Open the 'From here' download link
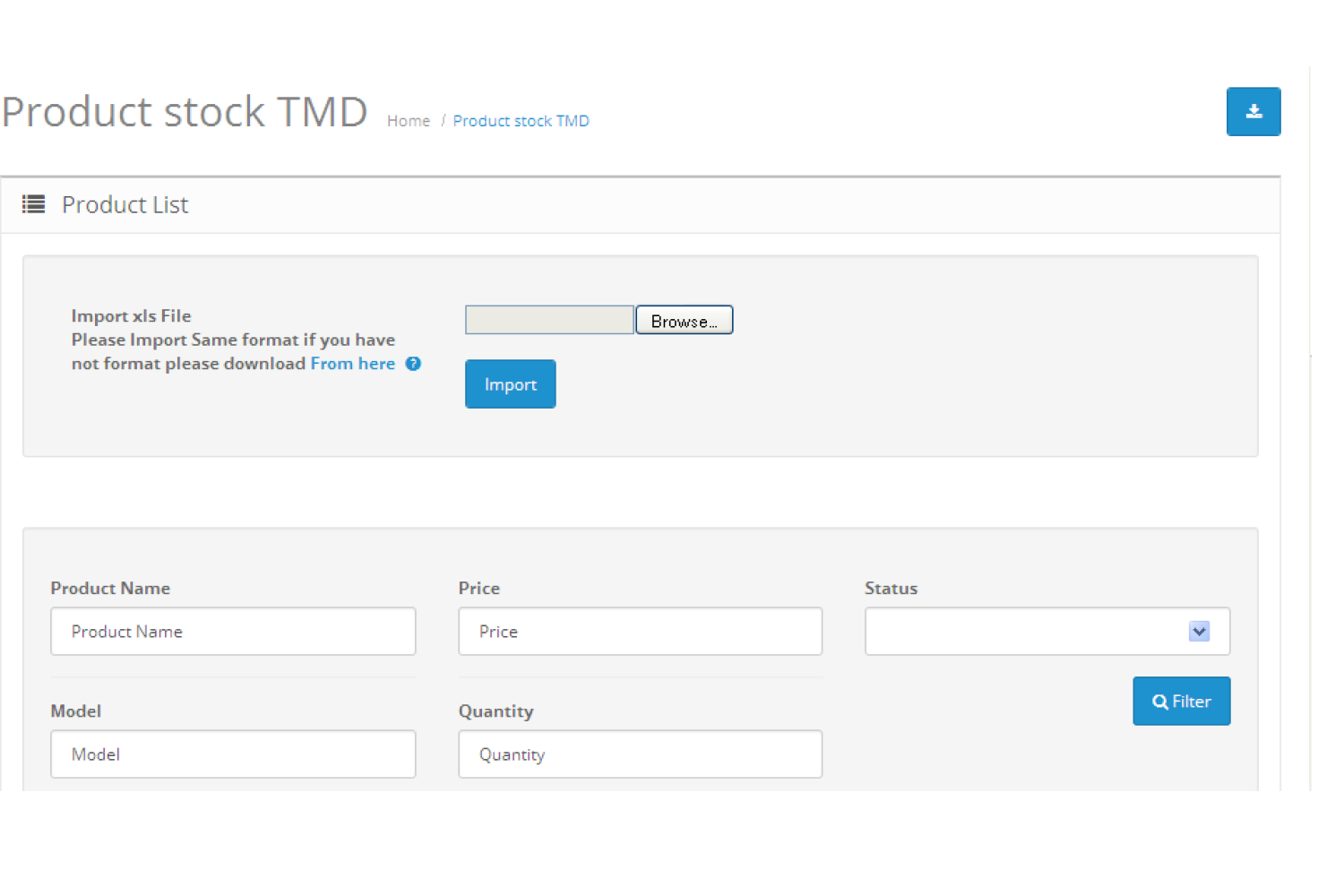 353,364
